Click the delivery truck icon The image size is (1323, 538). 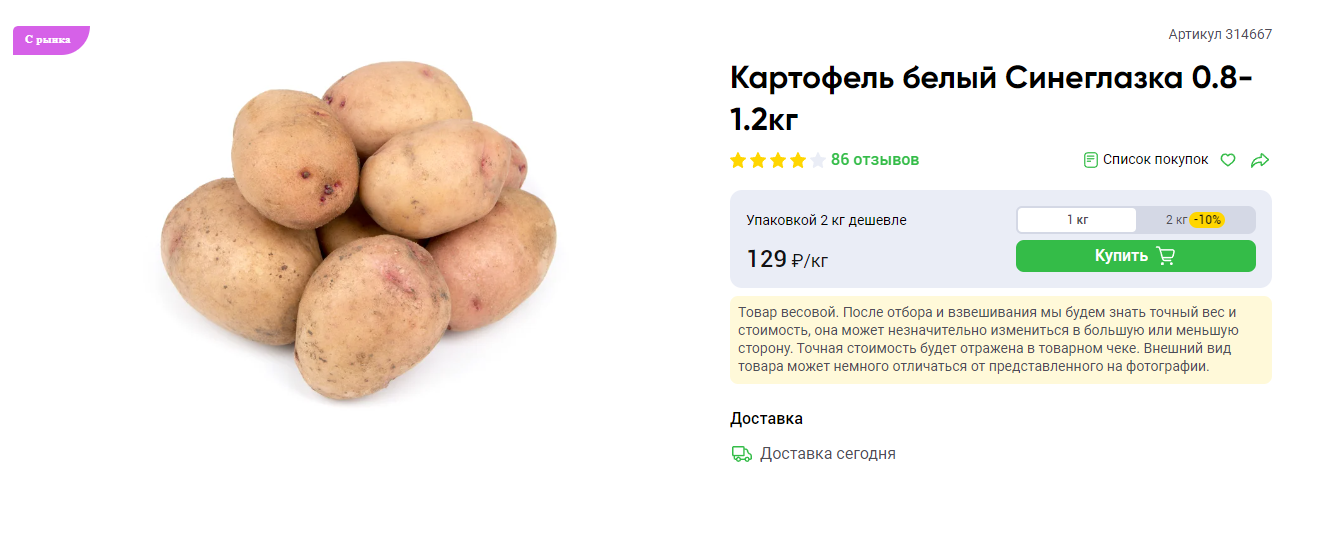coord(742,454)
